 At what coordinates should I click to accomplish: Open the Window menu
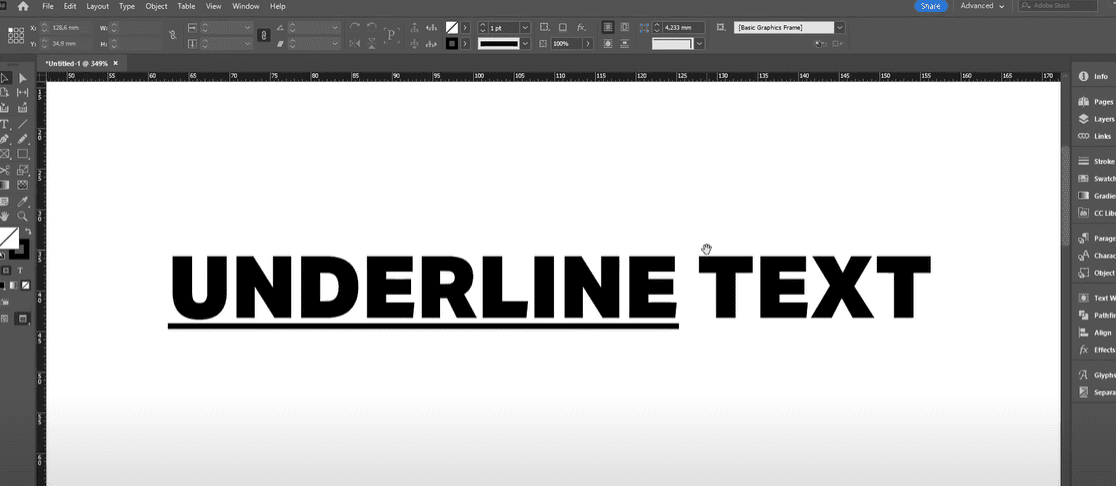(245, 6)
